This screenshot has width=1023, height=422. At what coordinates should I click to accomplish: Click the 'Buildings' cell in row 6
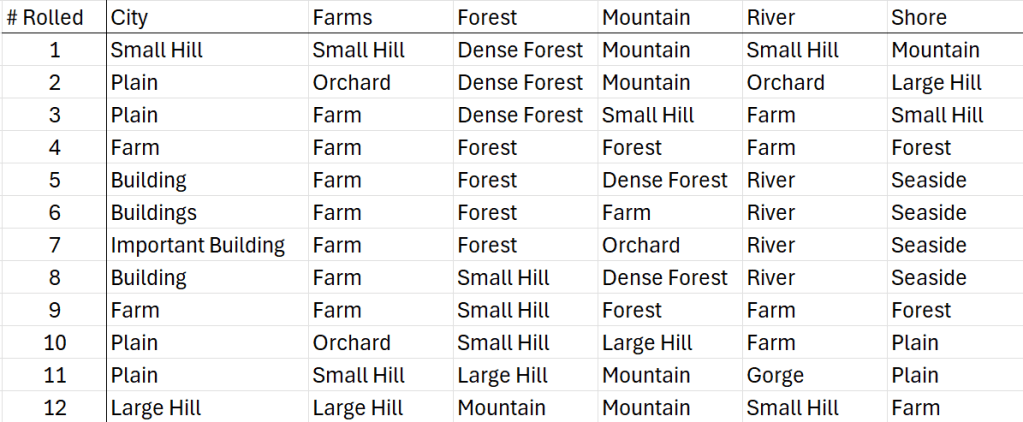tap(154, 213)
